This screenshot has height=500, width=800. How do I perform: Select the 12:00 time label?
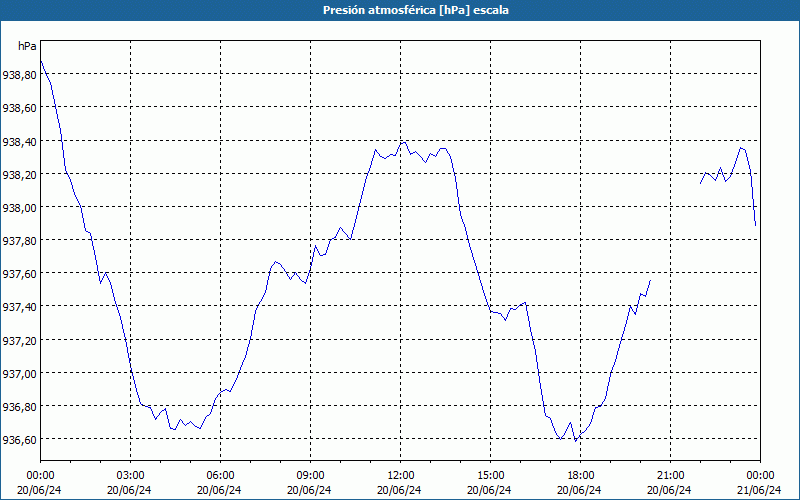click(x=401, y=475)
